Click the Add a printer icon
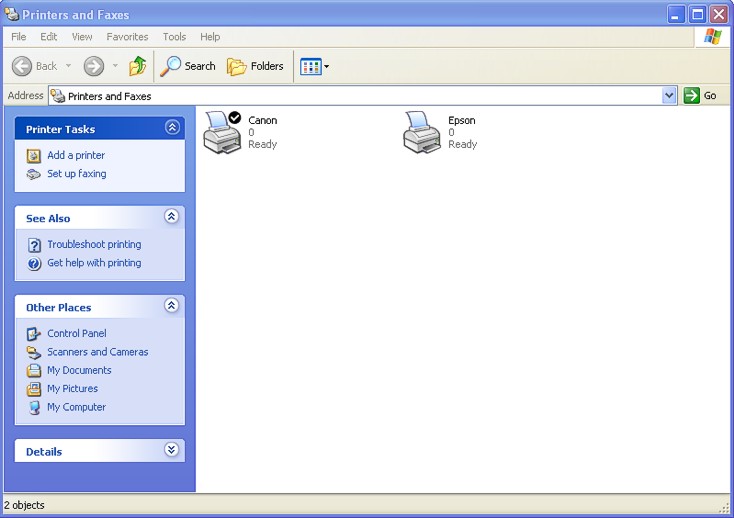734x518 pixels. click(34, 156)
